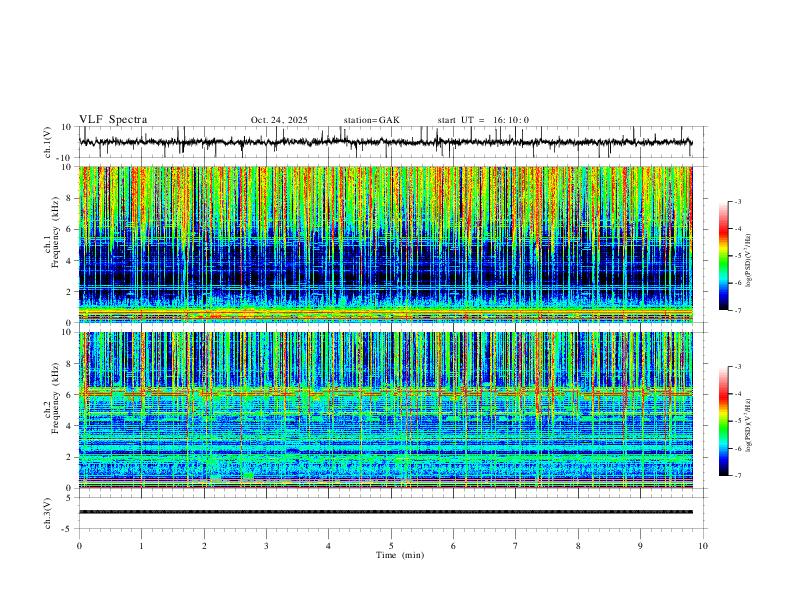Click the 2 minute tick label on time axis
Image resolution: width=792 pixels, height=612 pixels.
[204, 546]
